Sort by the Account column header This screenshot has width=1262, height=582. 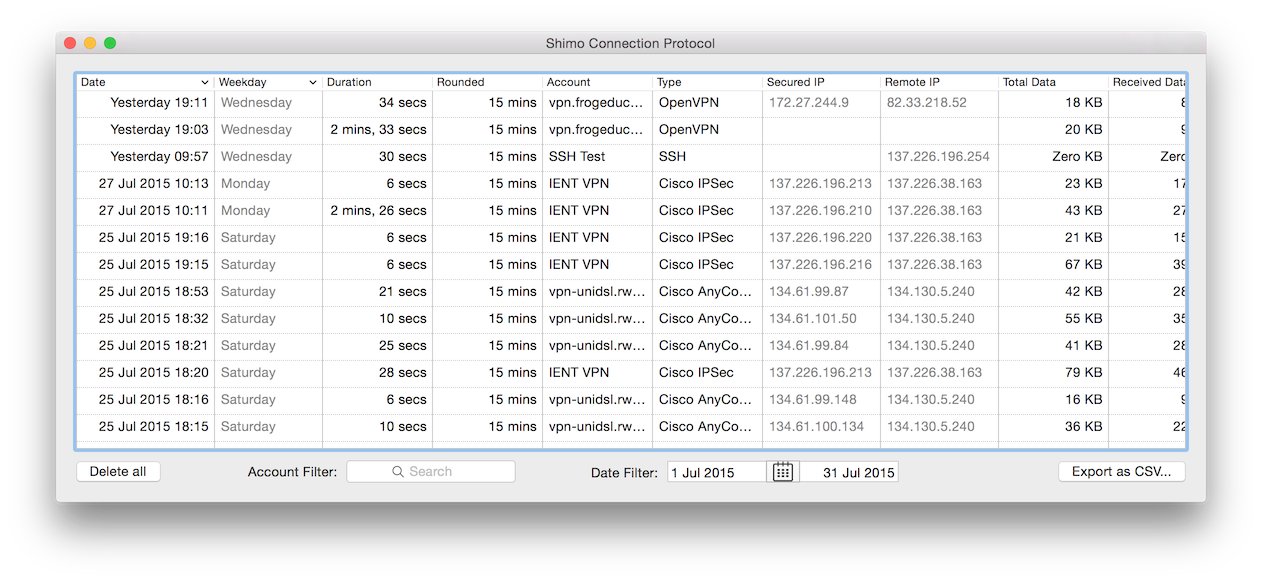(597, 82)
